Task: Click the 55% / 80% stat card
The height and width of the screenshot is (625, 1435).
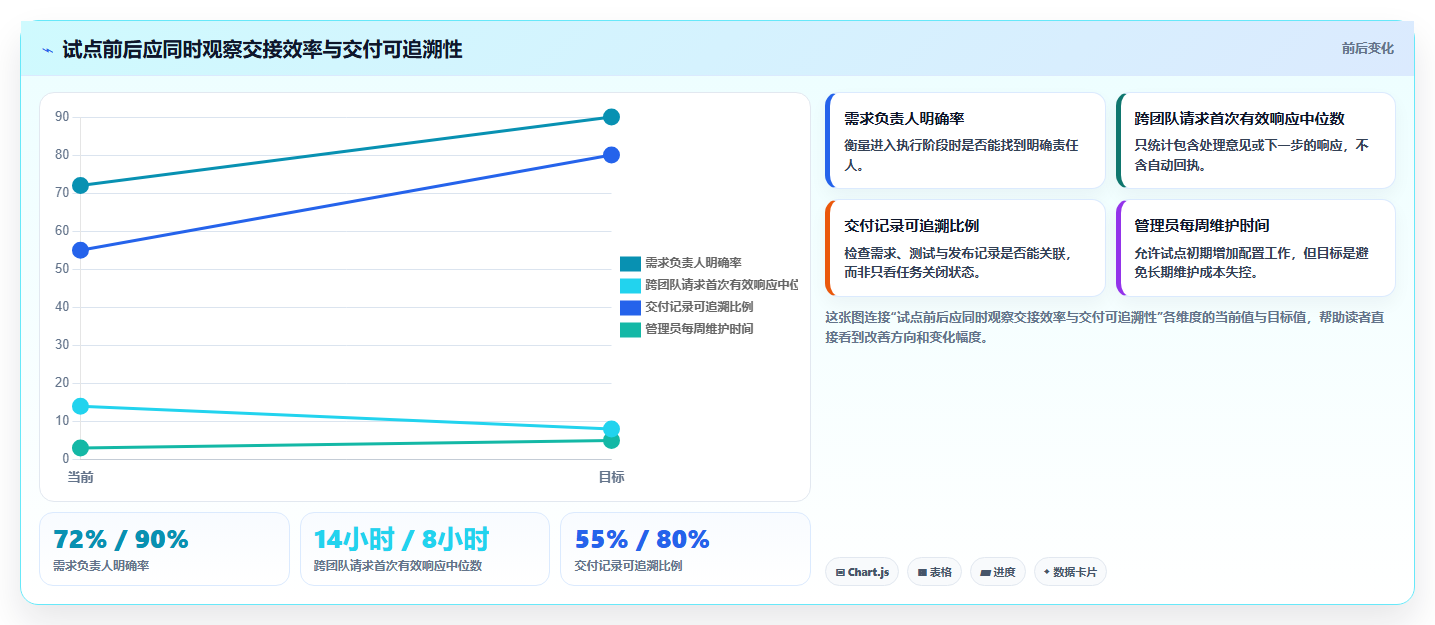Action: pos(685,549)
